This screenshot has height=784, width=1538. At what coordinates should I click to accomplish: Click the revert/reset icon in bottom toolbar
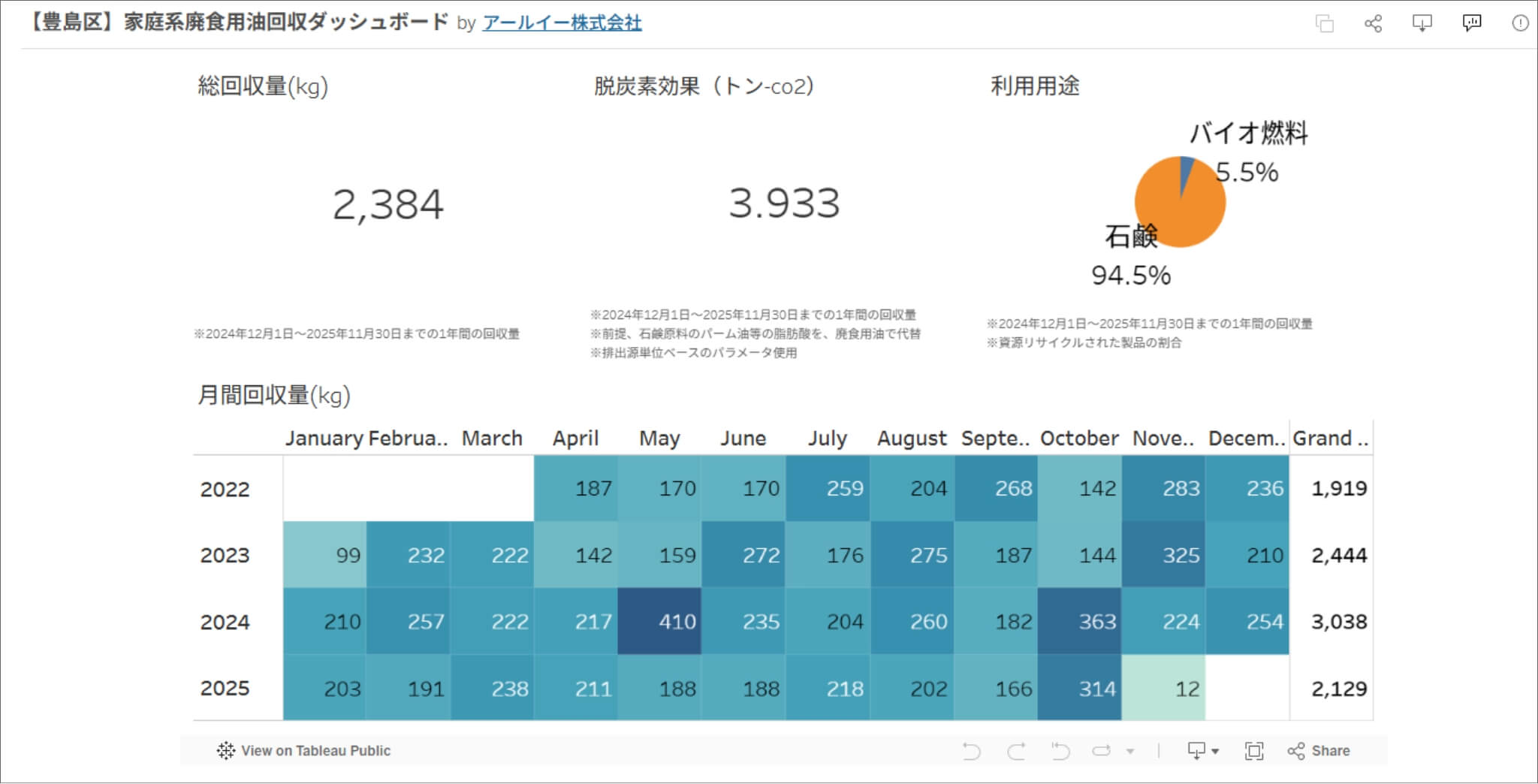pyautogui.click(x=1059, y=750)
